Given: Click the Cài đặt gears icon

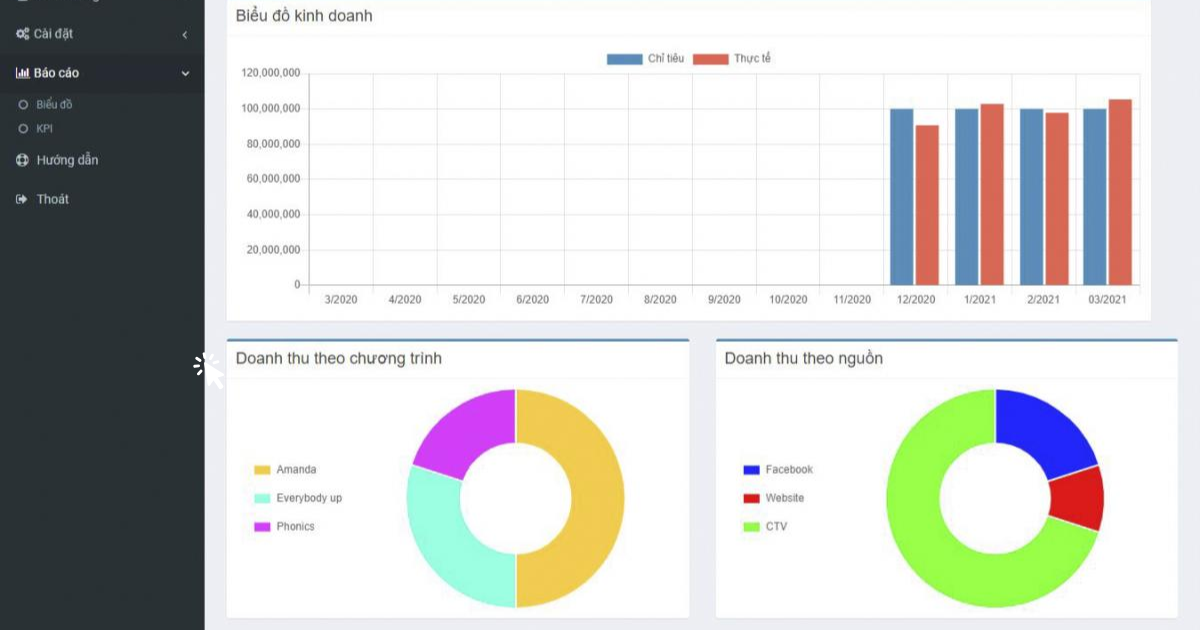Looking at the screenshot, I should pyautogui.click(x=22, y=34).
